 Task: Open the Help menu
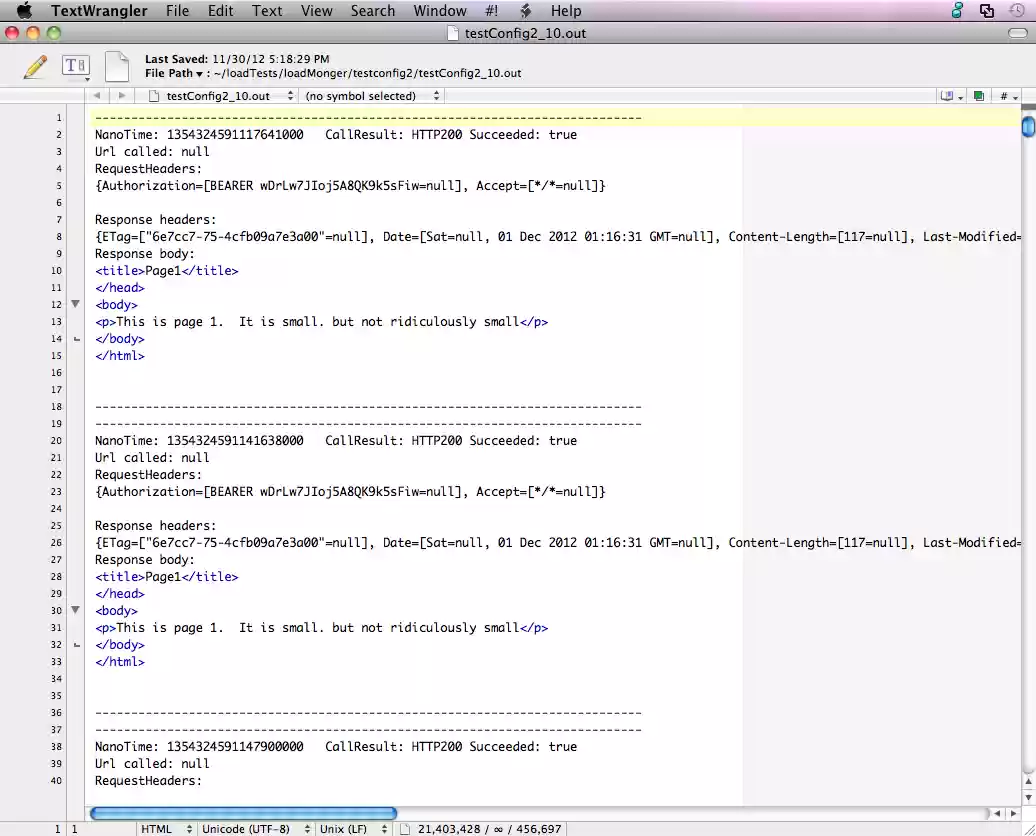tap(566, 11)
